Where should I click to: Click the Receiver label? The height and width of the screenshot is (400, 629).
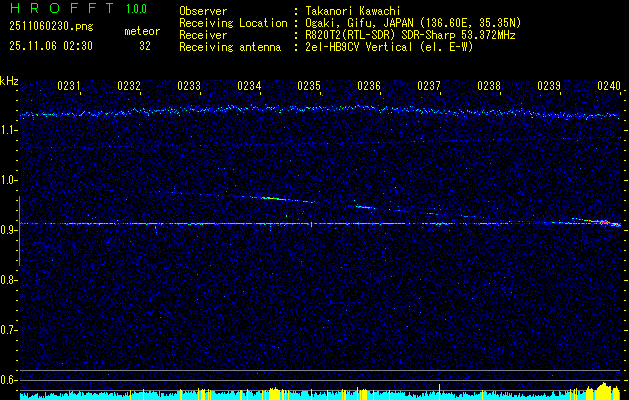[x=203, y=35]
